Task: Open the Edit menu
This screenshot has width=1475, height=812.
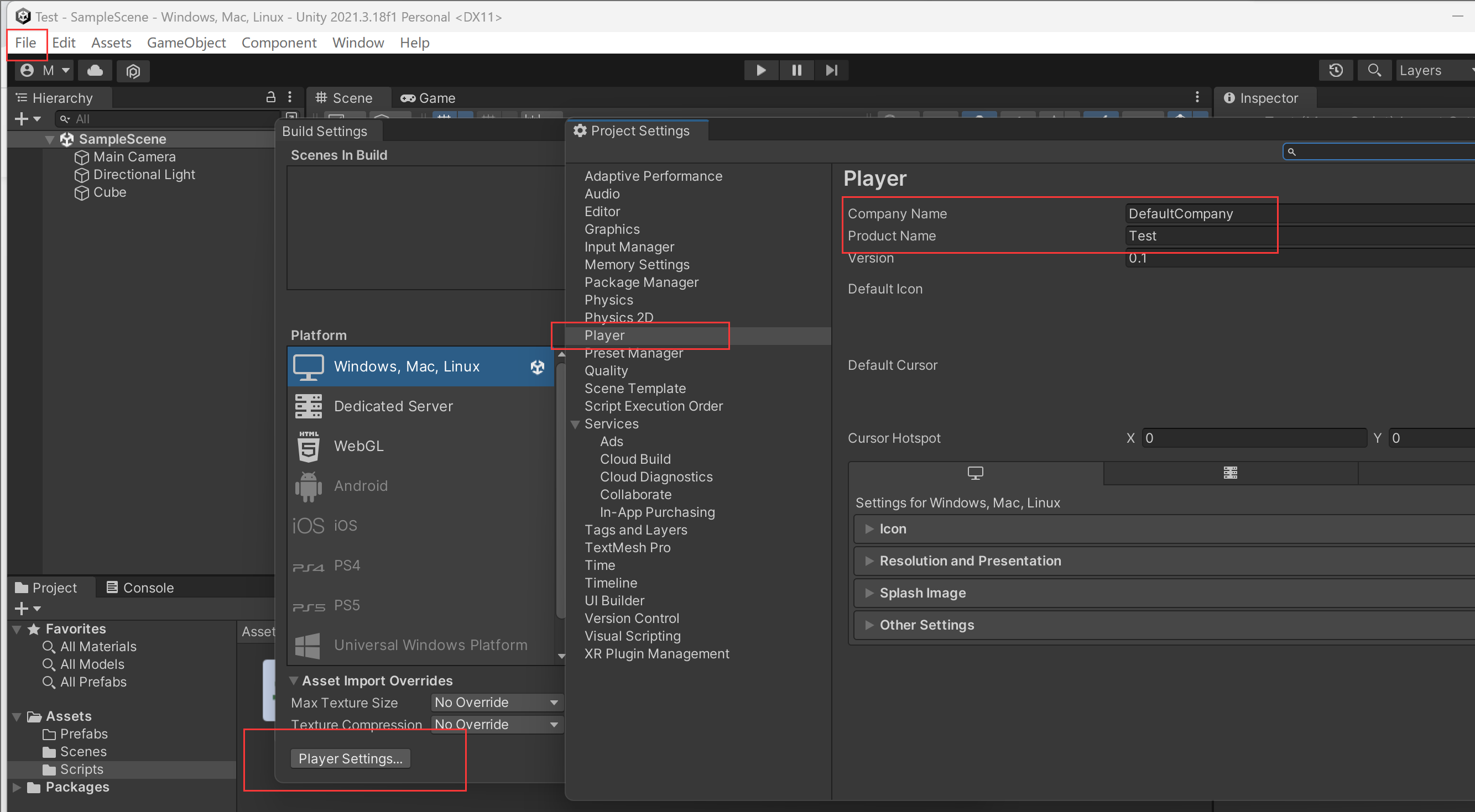Action: [x=64, y=43]
